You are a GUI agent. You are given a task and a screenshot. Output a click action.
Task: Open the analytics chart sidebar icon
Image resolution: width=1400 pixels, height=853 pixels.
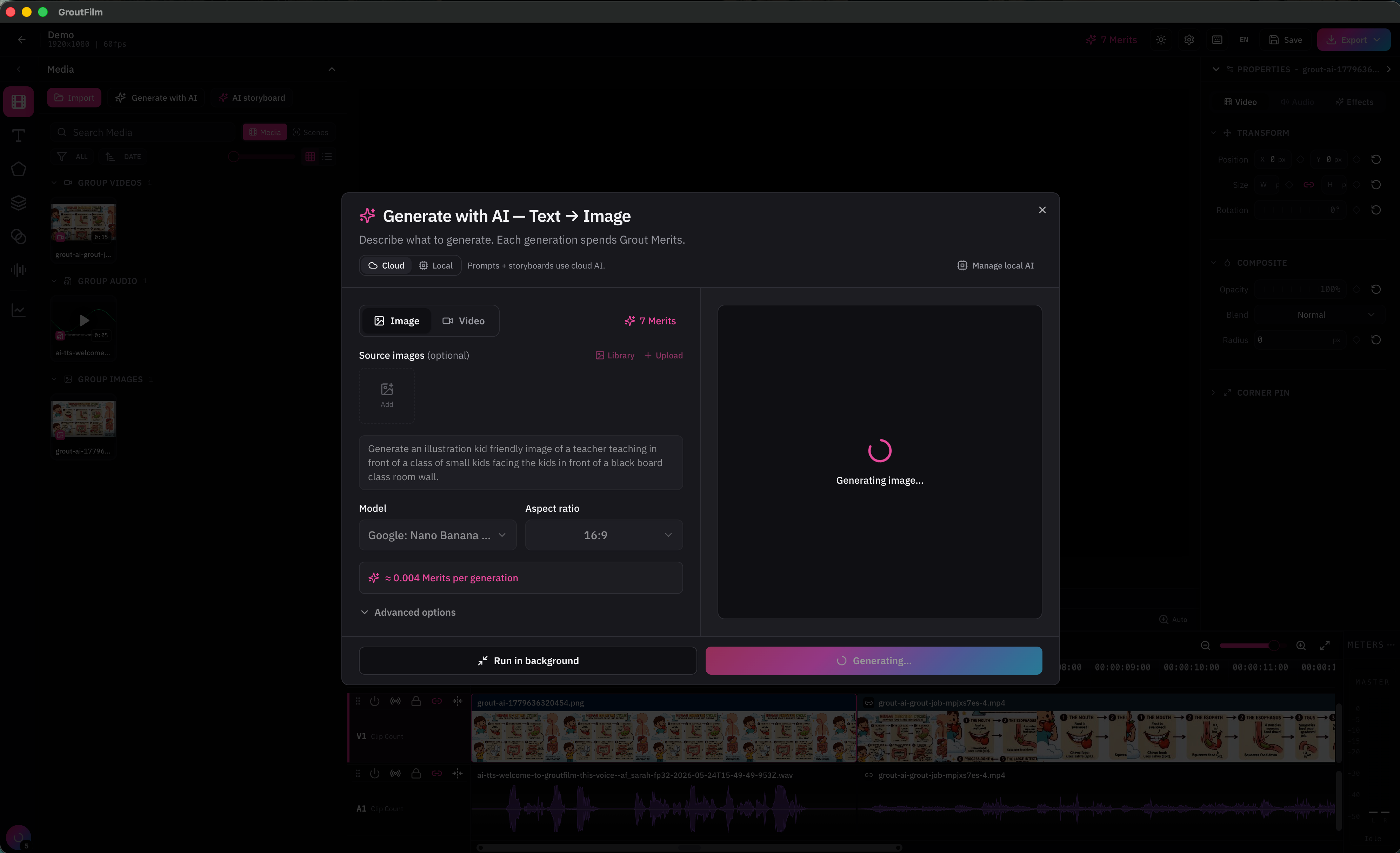coord(19,310)
